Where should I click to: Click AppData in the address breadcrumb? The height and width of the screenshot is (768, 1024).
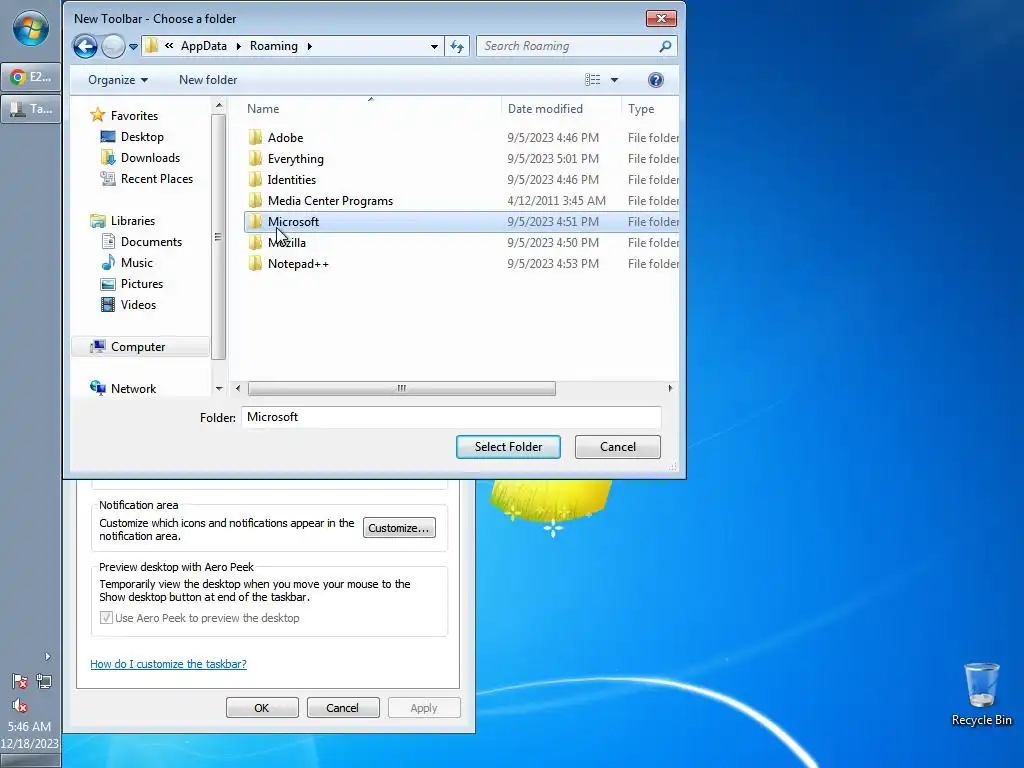coord(204,46)
